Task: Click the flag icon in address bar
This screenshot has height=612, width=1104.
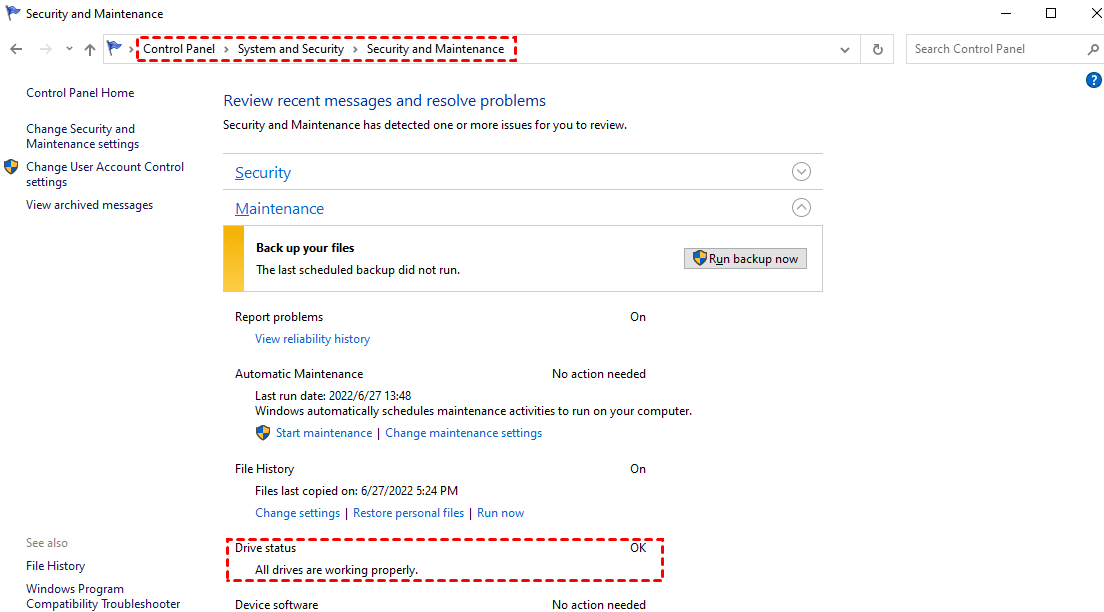Action: [x=114, y=49]
